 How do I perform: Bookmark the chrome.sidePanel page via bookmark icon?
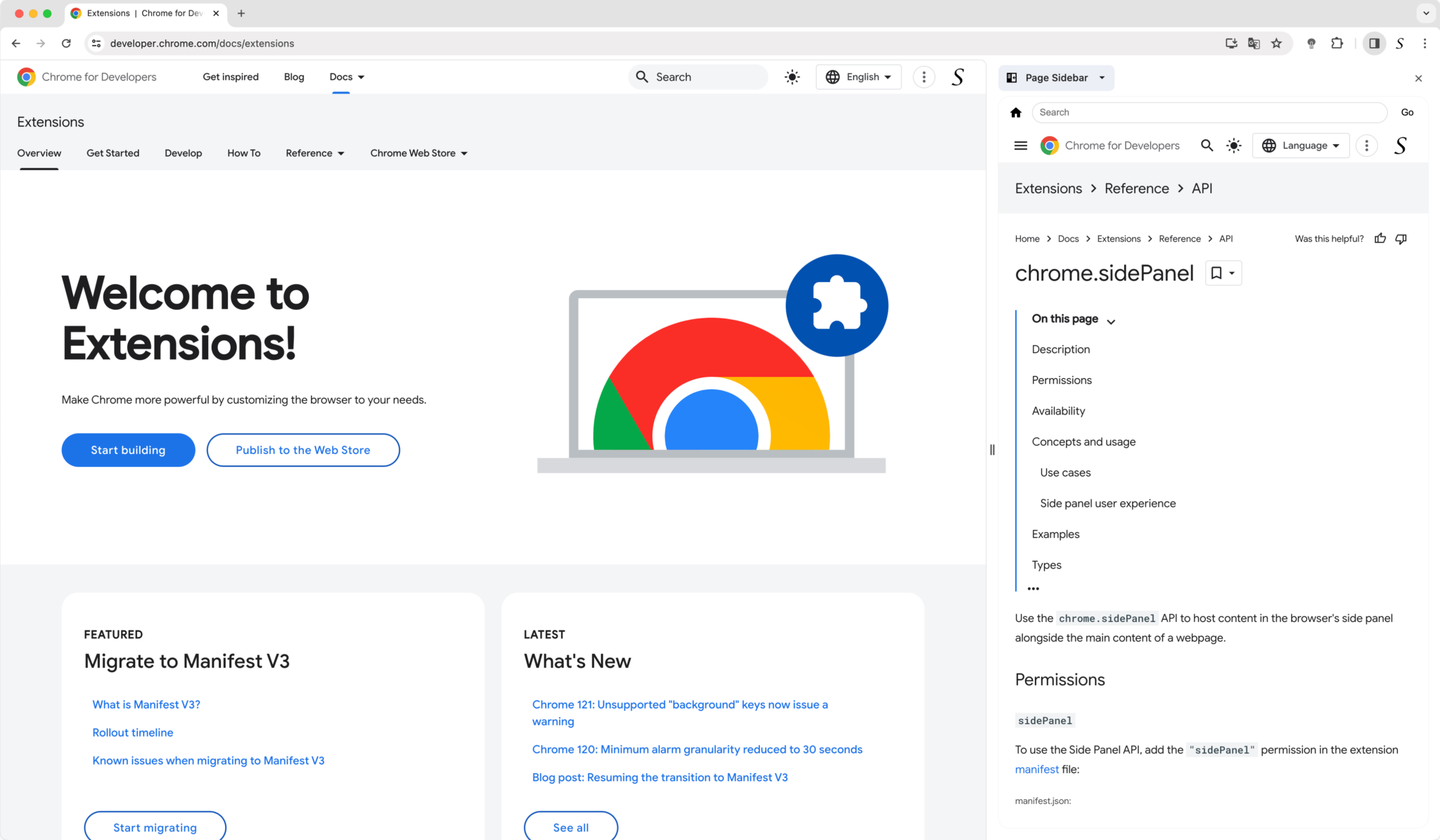[x=1217, y=273]
